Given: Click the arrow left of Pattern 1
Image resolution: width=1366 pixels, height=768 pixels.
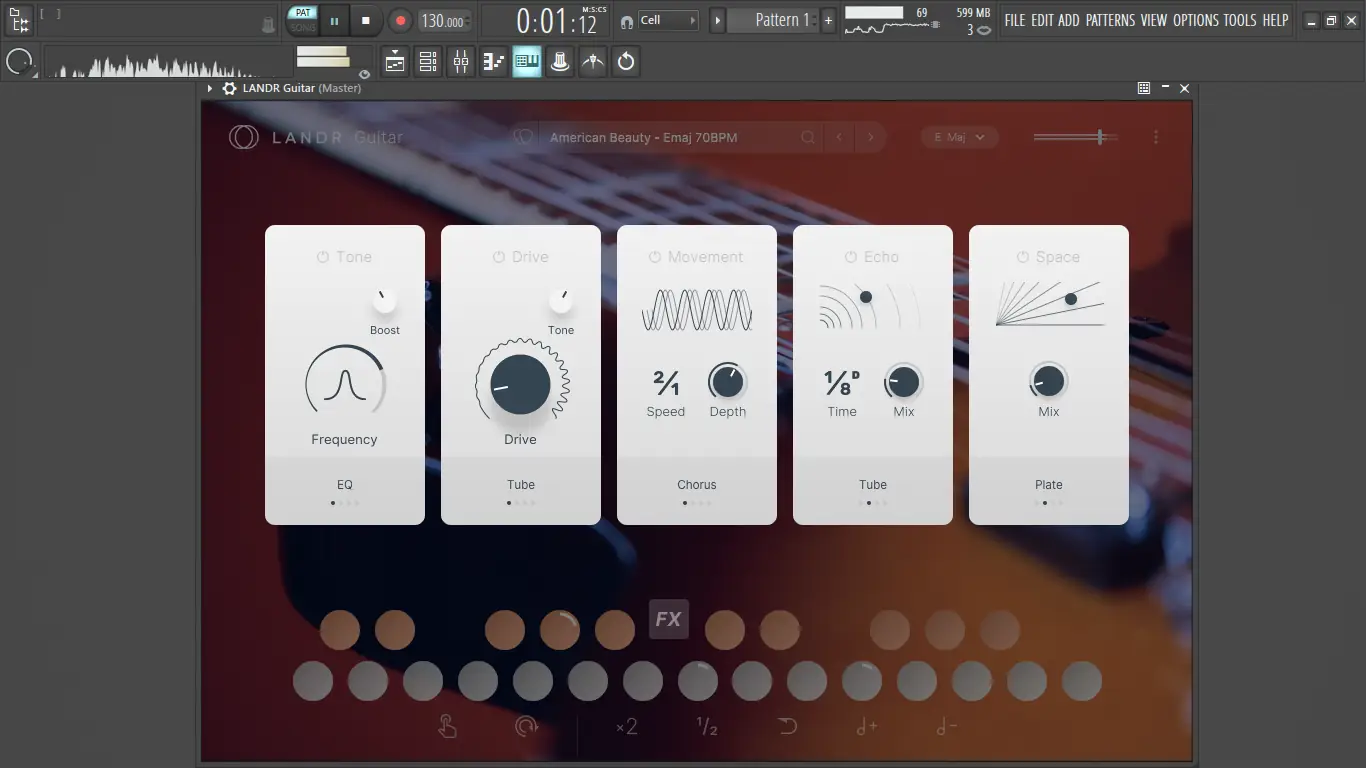Looking at the screenshot, I should click(x=717, y=20).
